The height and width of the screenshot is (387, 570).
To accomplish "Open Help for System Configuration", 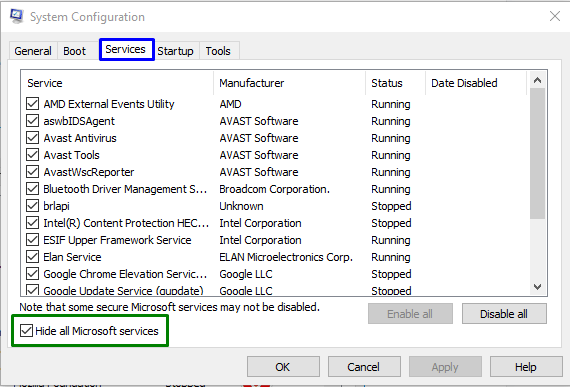I will pos(526,367).
